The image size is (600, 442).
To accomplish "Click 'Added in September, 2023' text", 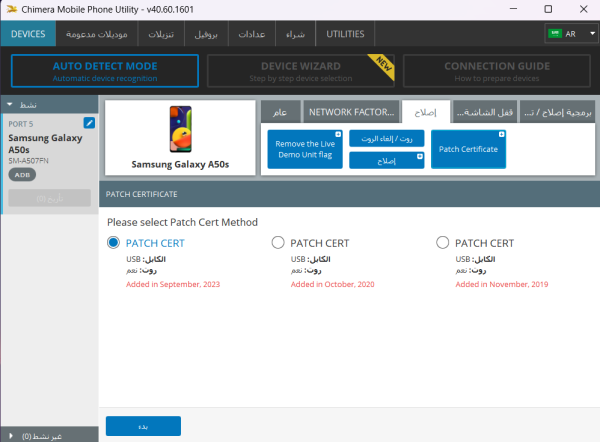I will click(173, 284).
